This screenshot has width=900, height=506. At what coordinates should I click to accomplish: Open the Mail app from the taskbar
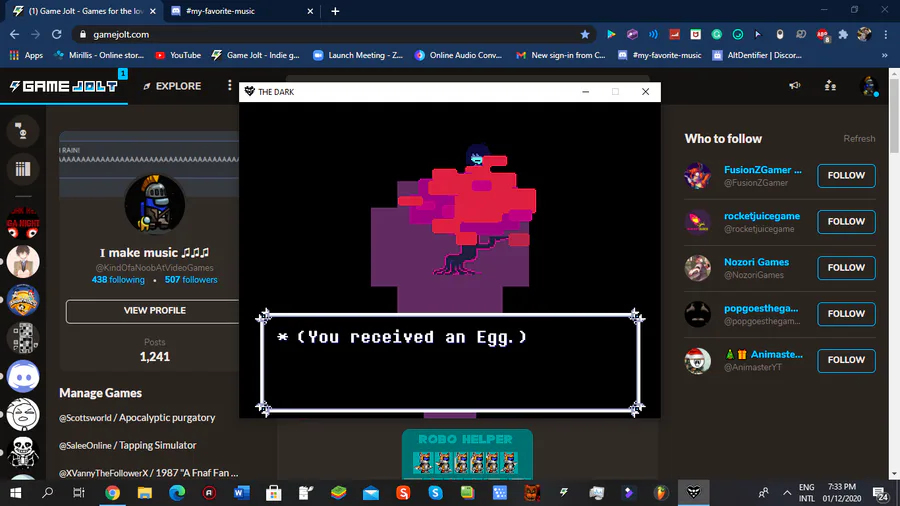[371, 493]
